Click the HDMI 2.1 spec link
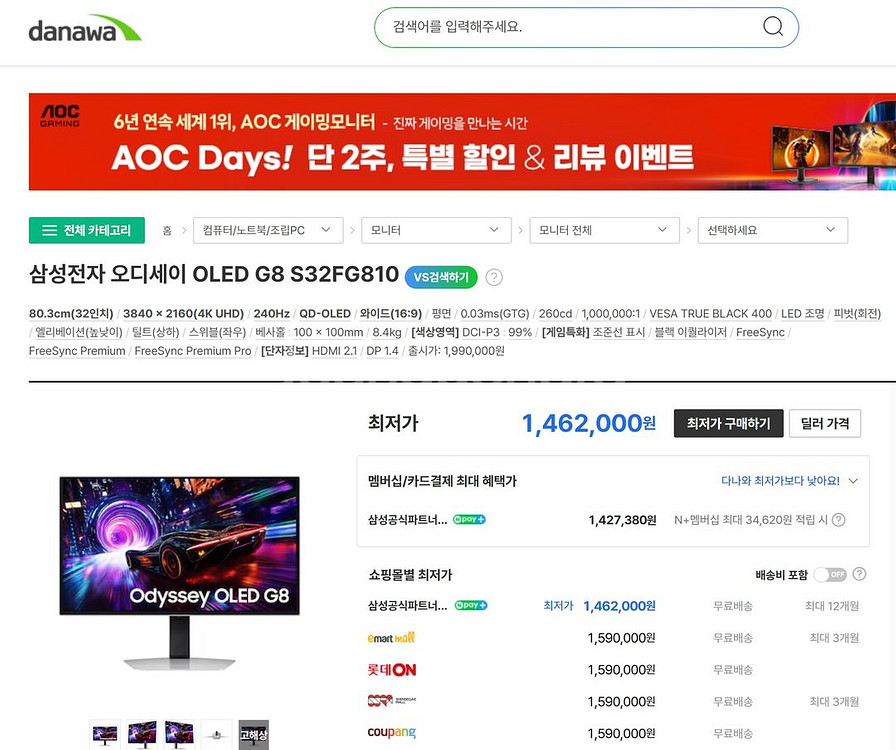Viewport: 896px width, 750px height. click(334, 351)
